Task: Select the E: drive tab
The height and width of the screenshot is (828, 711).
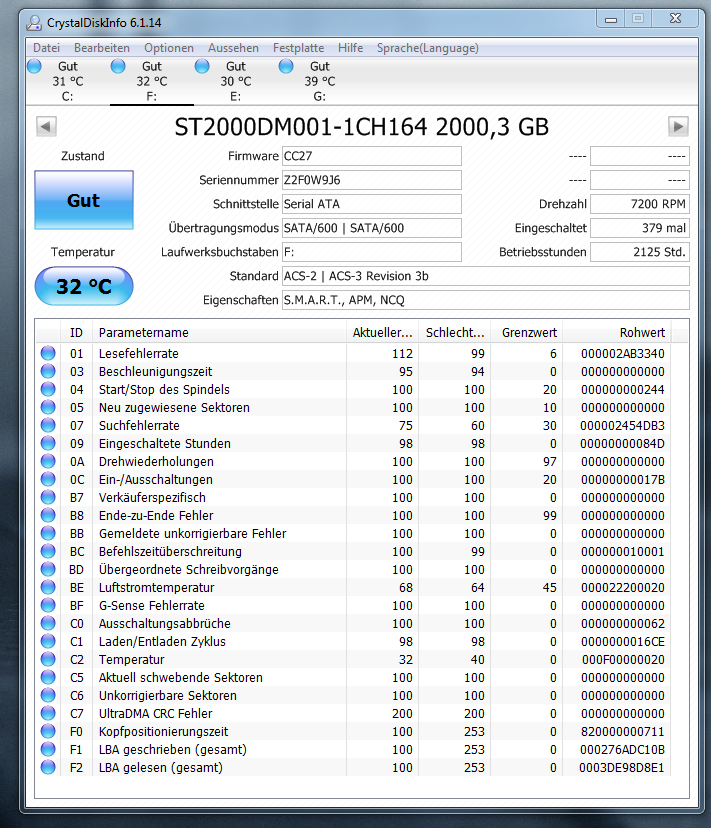Action: tap(236, 81)
